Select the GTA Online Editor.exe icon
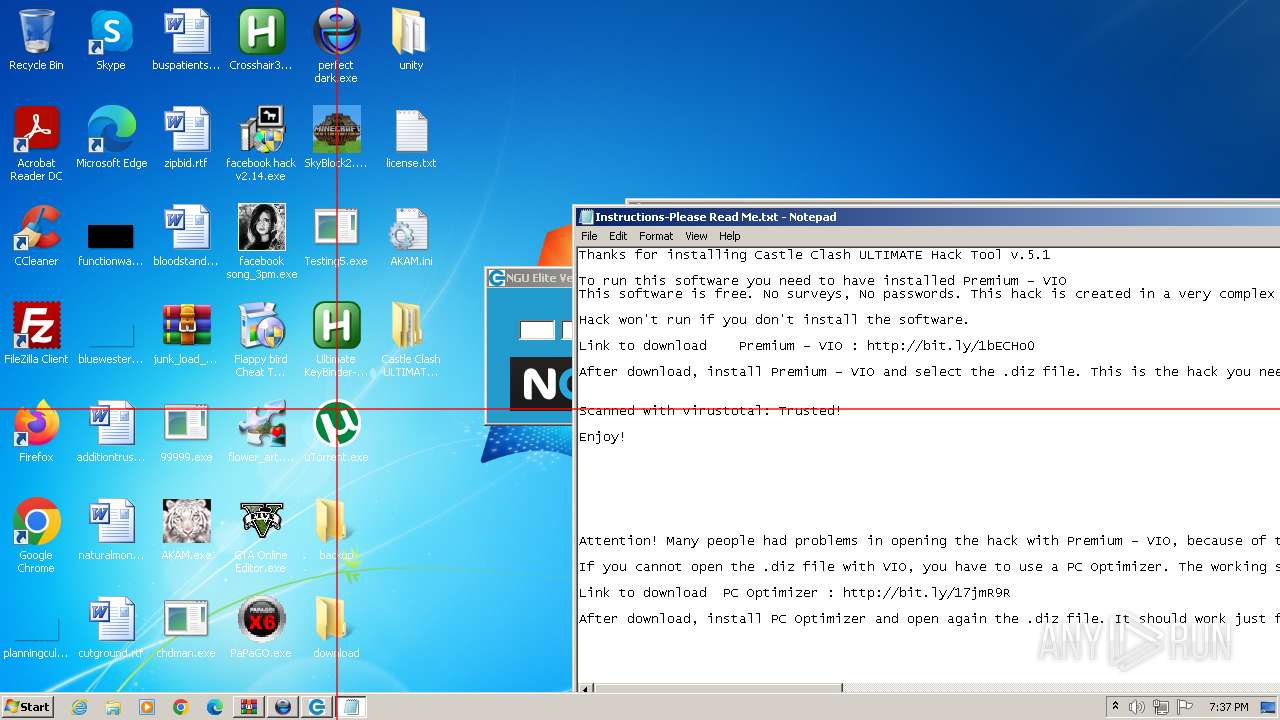Image resolution: width=1280 pixels, height=720 pixels. [261, 535]
